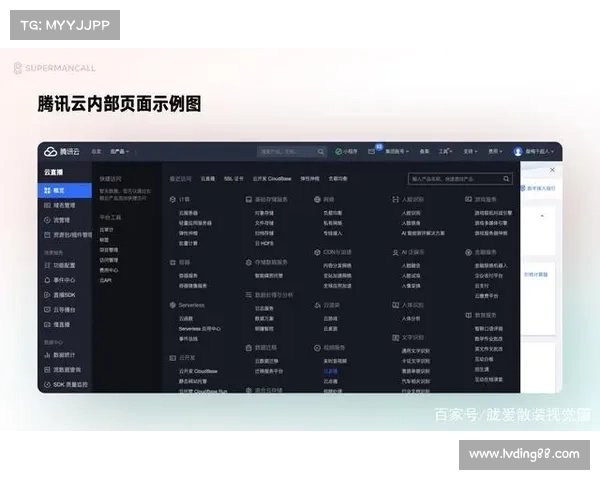Image resolution: width=600 pixels, height=480 pixels.
Task: Click the product search magnifier icon
Action: [x=506, y=179]
